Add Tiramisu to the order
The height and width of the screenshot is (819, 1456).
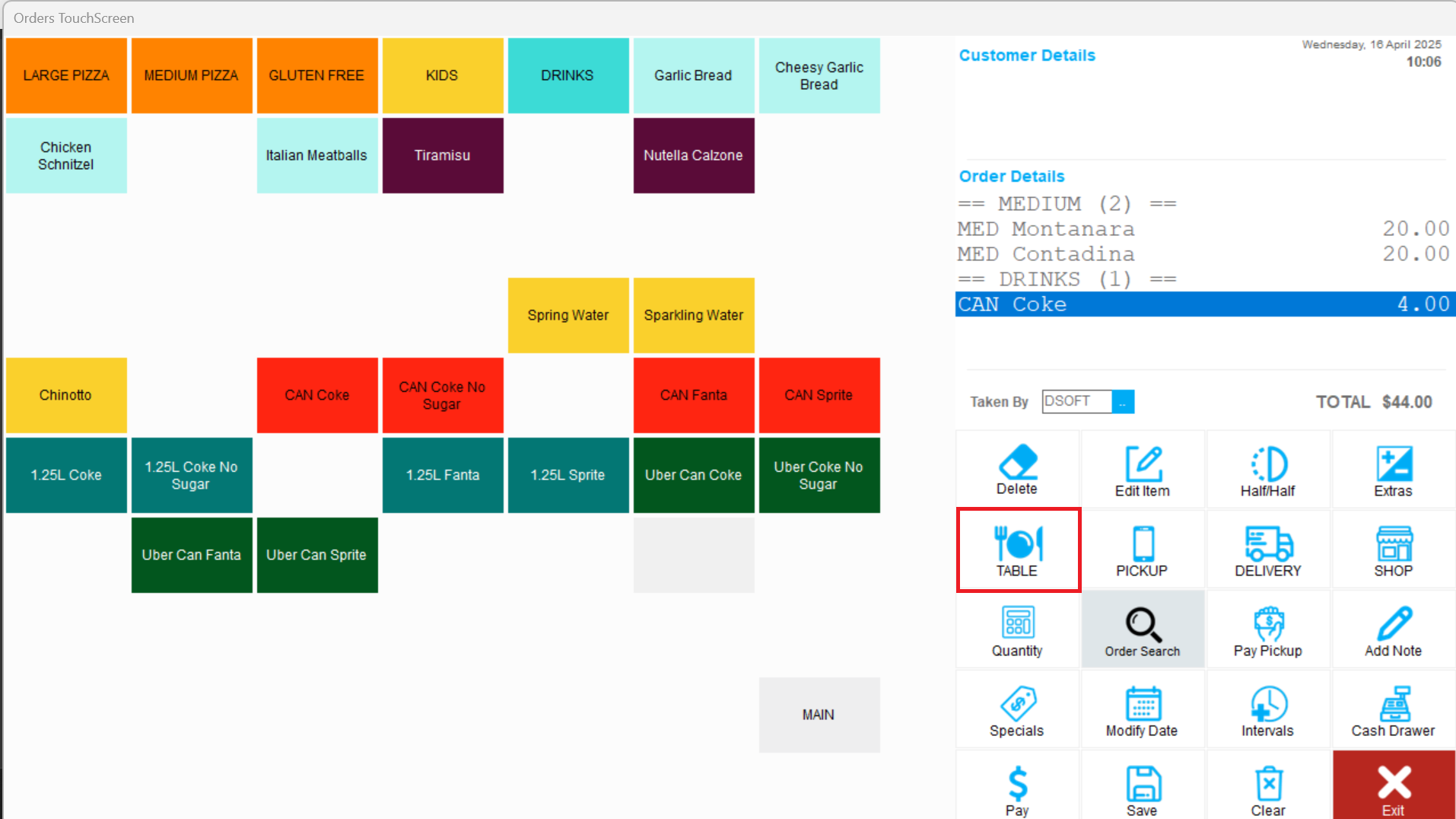[x=442, y=155]
